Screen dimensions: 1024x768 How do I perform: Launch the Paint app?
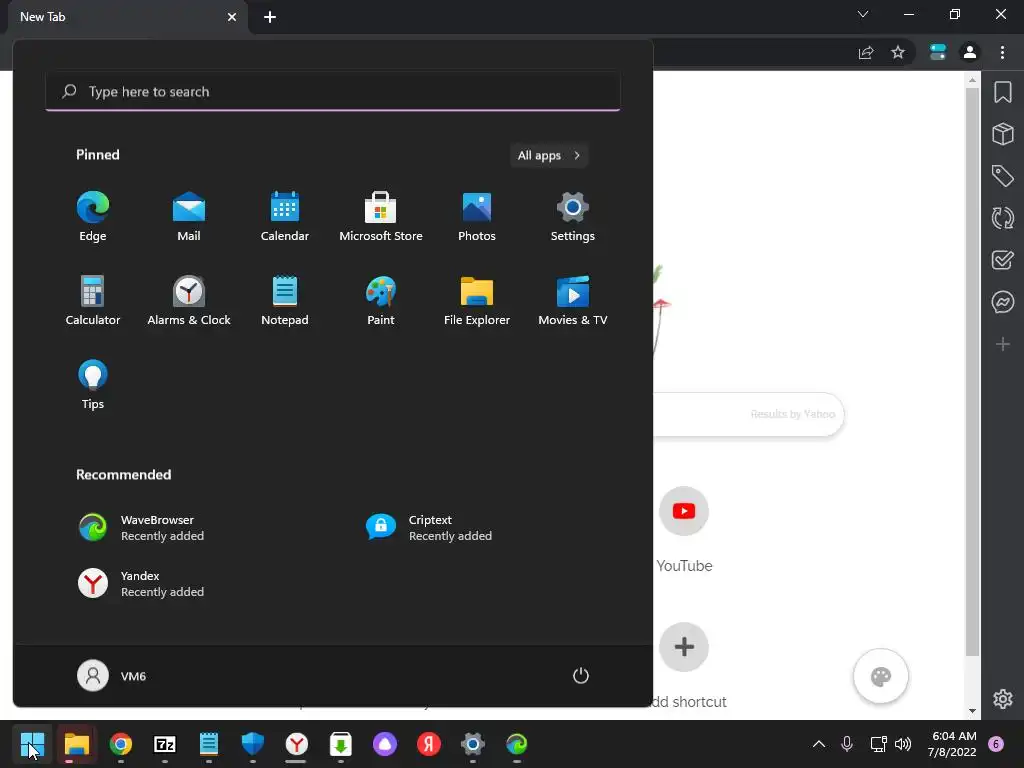[381, 300]
